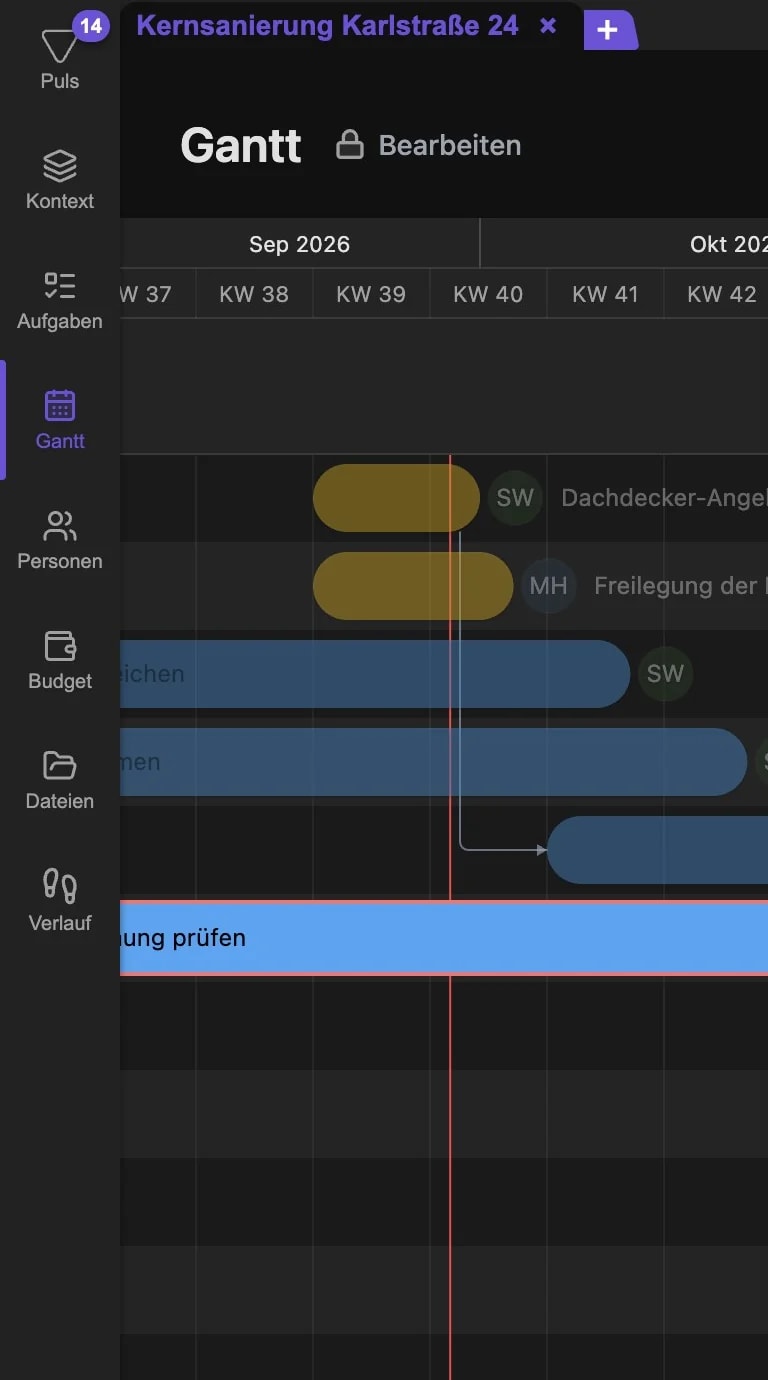Select the yellow Freilegung task bar
The image size is (768, 1380).
coord(413,586)
